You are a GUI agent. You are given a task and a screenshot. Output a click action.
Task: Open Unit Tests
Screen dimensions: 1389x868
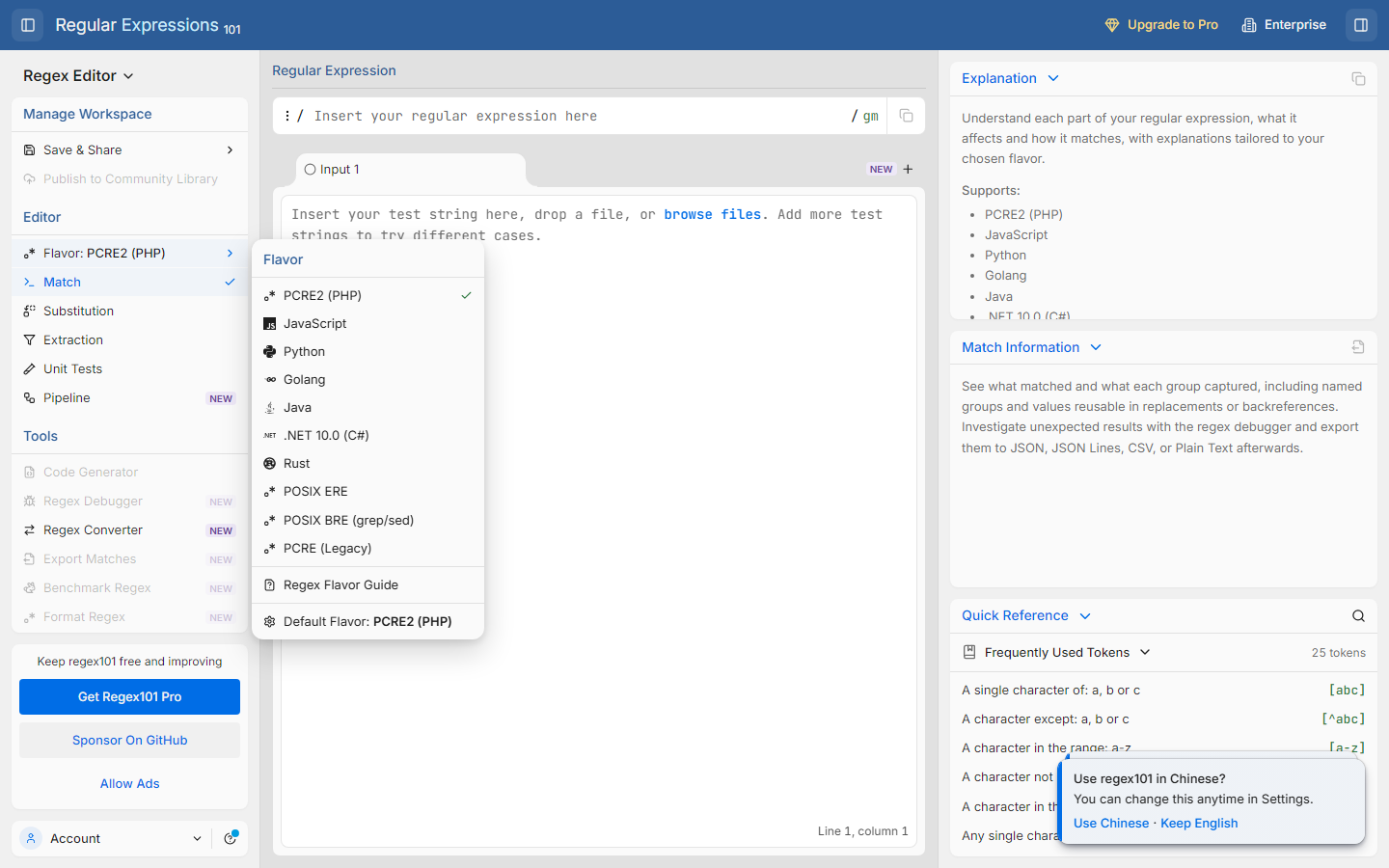129,369
